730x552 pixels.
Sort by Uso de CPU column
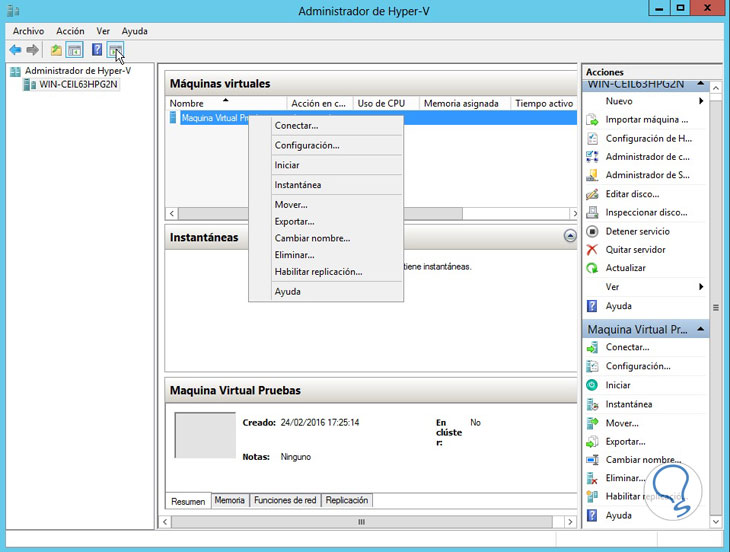coord(386,103)
